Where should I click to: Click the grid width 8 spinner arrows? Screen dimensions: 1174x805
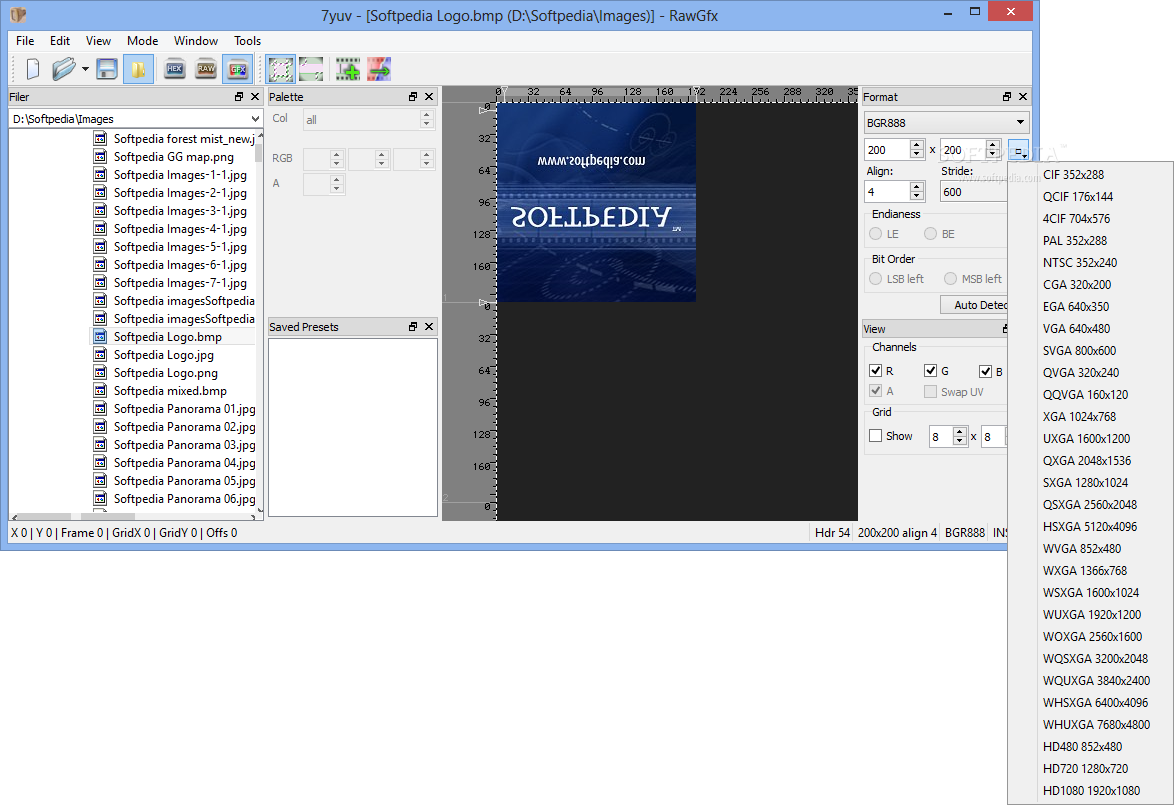(960, 436)
